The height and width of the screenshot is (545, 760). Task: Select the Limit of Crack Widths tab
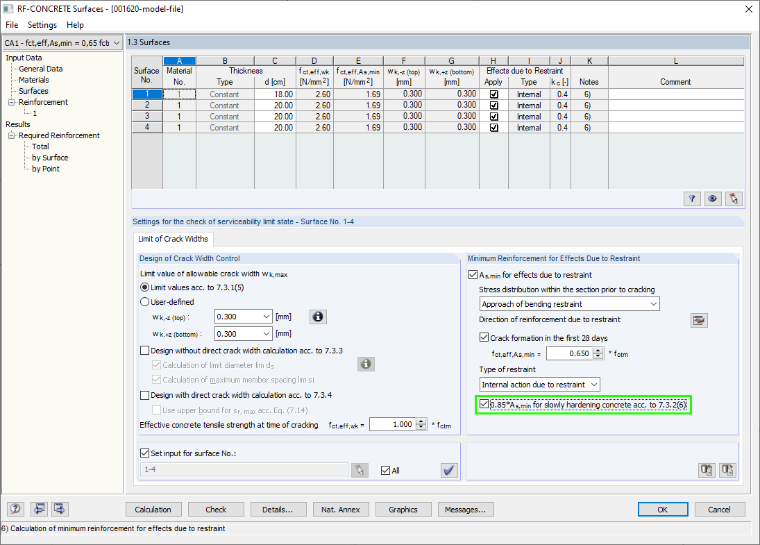tap(173, 239)
